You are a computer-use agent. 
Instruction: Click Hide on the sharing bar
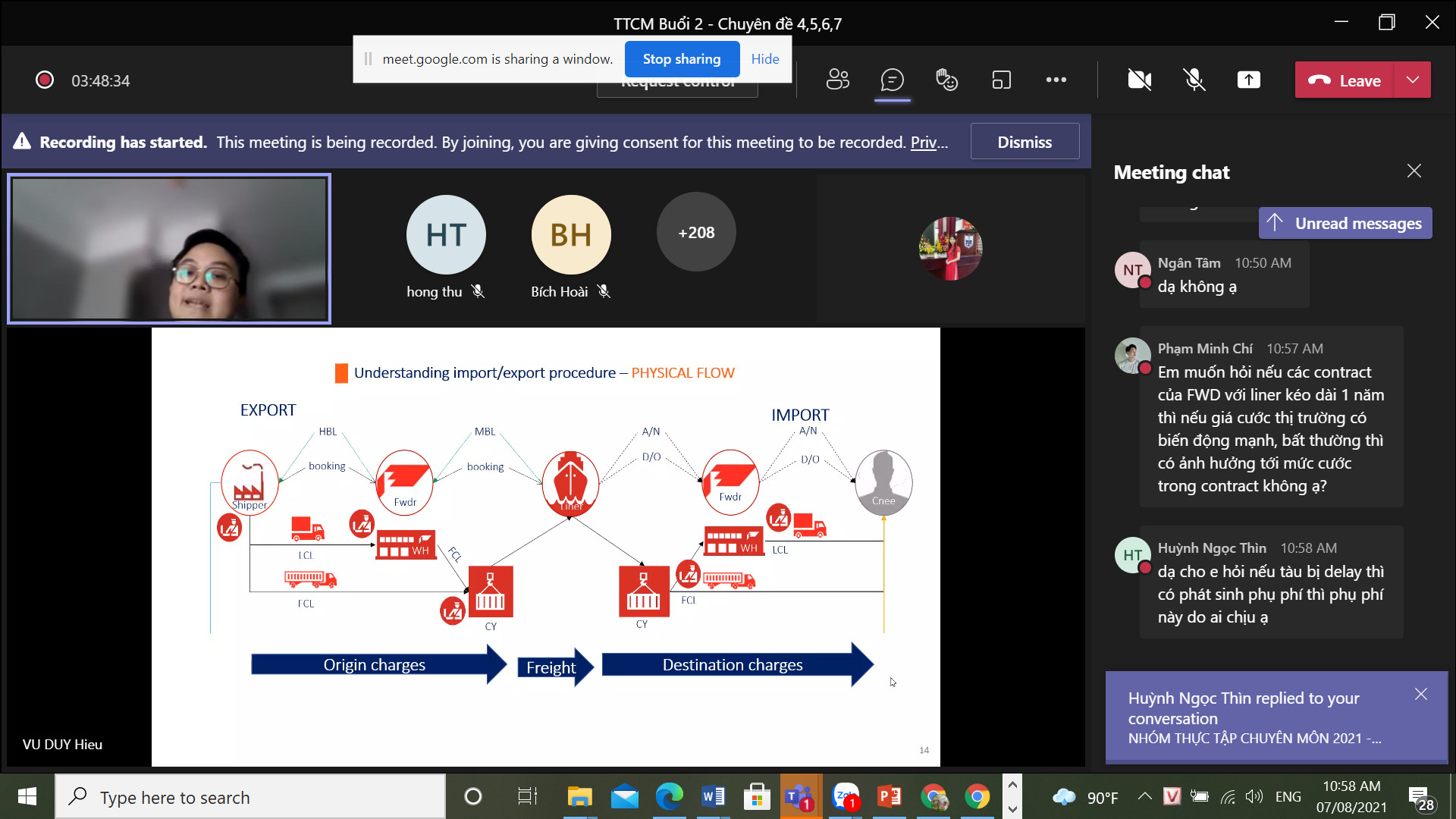click(x=764, y=59)
